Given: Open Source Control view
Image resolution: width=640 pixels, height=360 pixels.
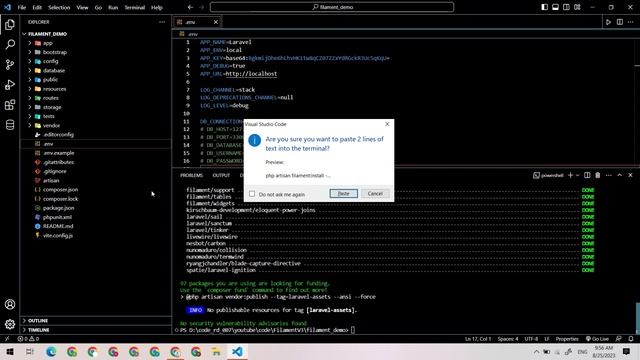Looking at the screenshot, I should click(10, 64).
